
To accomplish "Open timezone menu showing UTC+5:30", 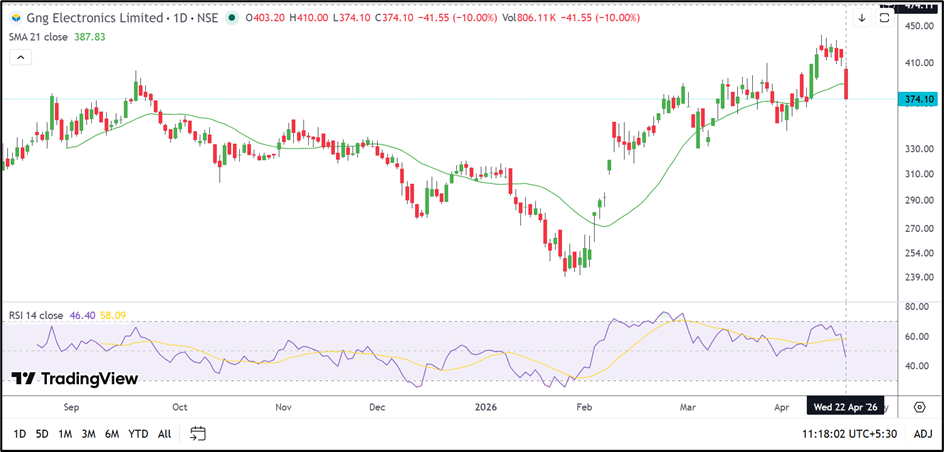I will (x=852, y=434).
